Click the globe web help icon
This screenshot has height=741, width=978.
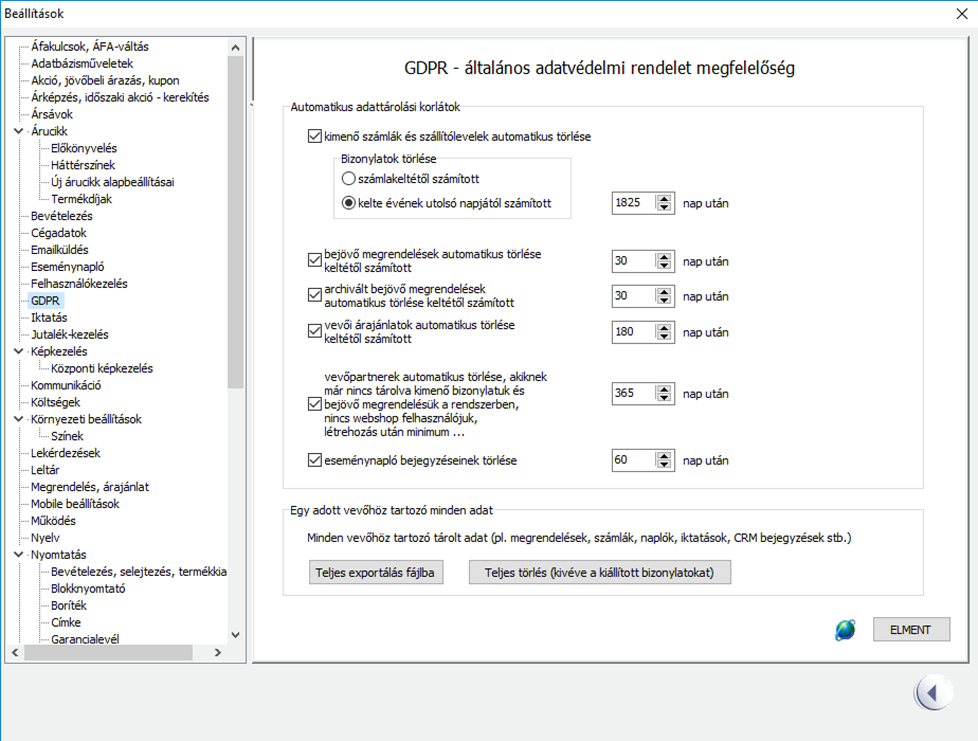click(x=845, y=630)
